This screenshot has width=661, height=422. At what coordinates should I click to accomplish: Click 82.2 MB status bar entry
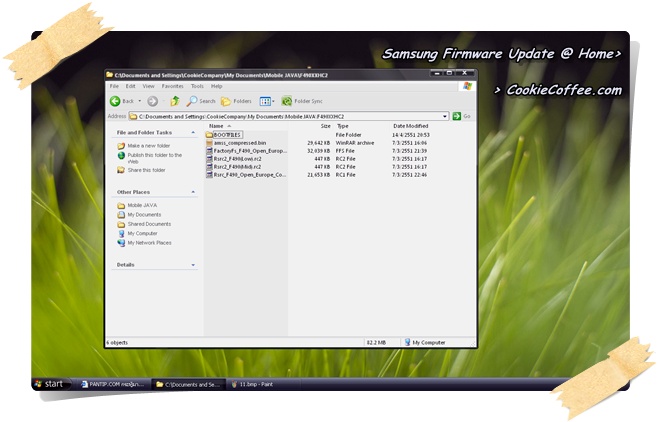376,342
